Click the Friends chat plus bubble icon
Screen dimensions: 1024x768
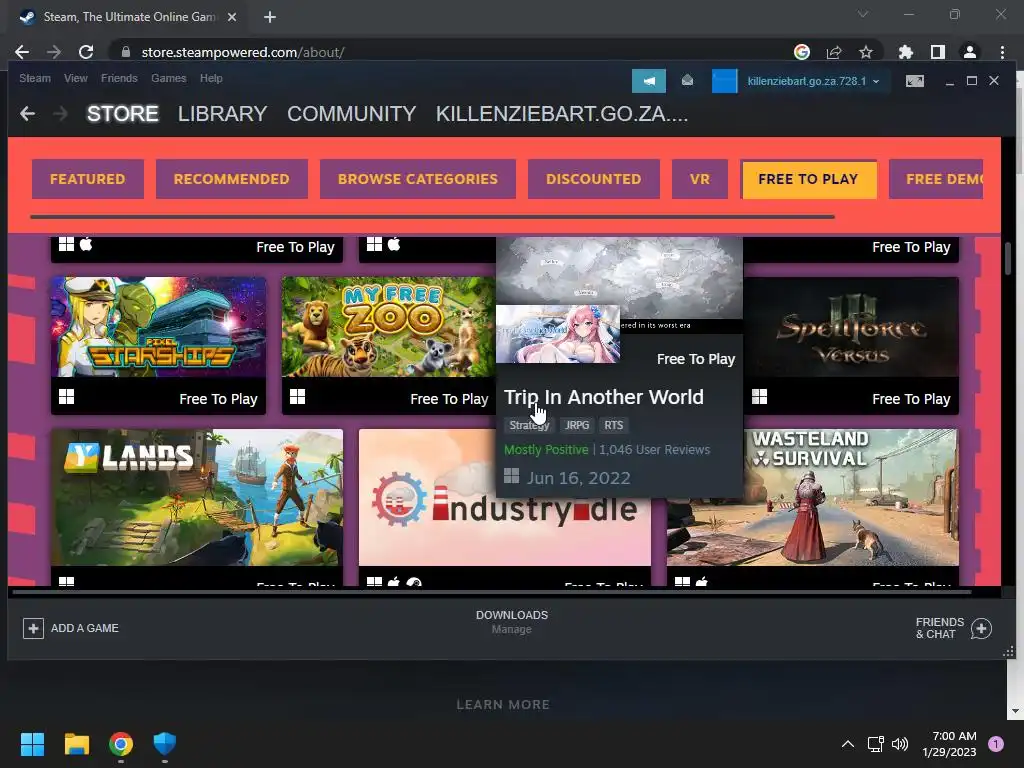(x=981, y=628)
